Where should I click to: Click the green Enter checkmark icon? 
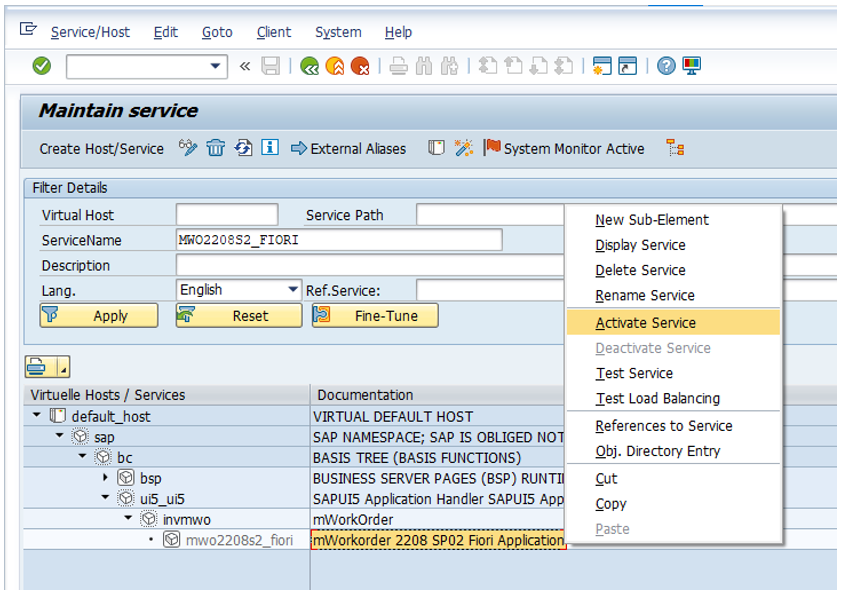click(41, 66)
